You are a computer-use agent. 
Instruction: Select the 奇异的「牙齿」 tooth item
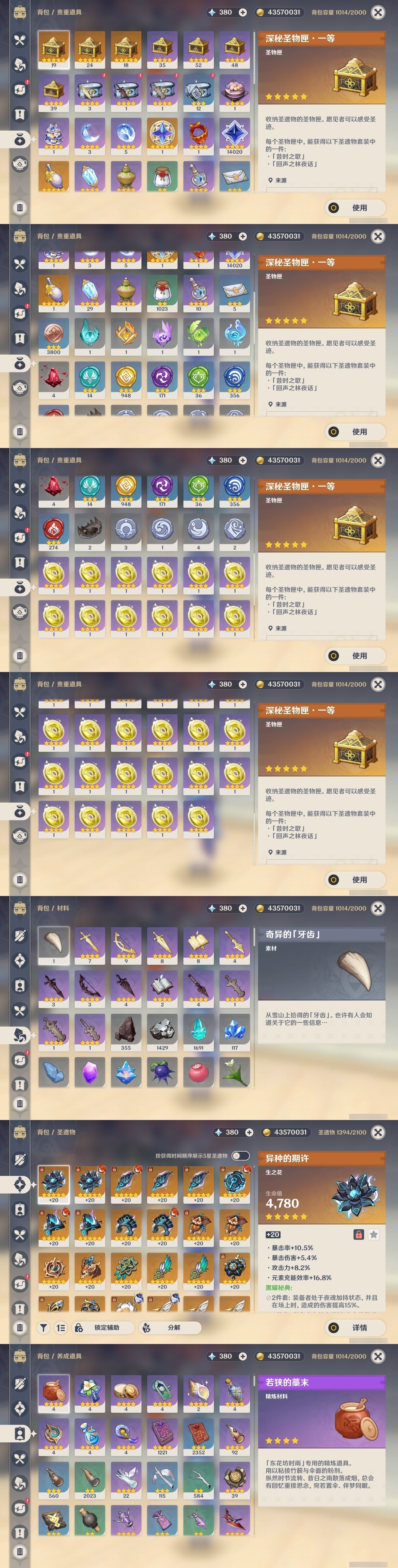point(53,946)
